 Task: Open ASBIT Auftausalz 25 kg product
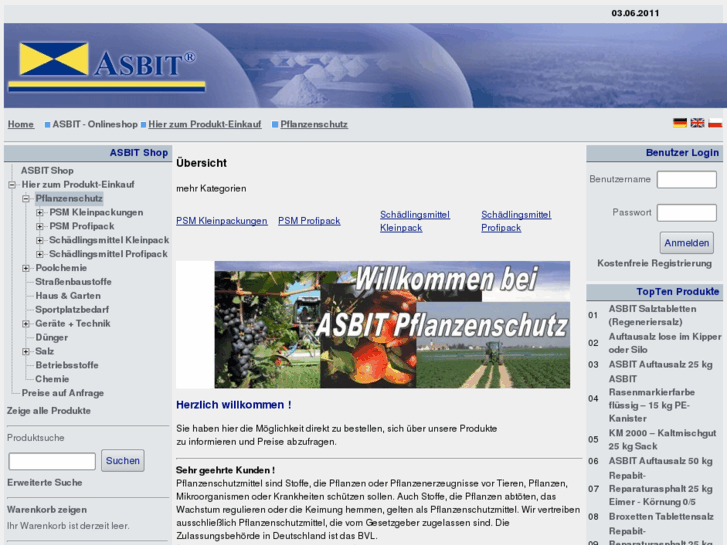[660, 365]
